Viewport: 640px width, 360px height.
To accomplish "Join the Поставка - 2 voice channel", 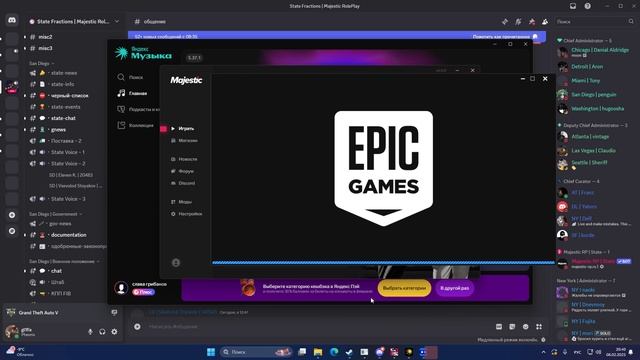I will 66,141.
